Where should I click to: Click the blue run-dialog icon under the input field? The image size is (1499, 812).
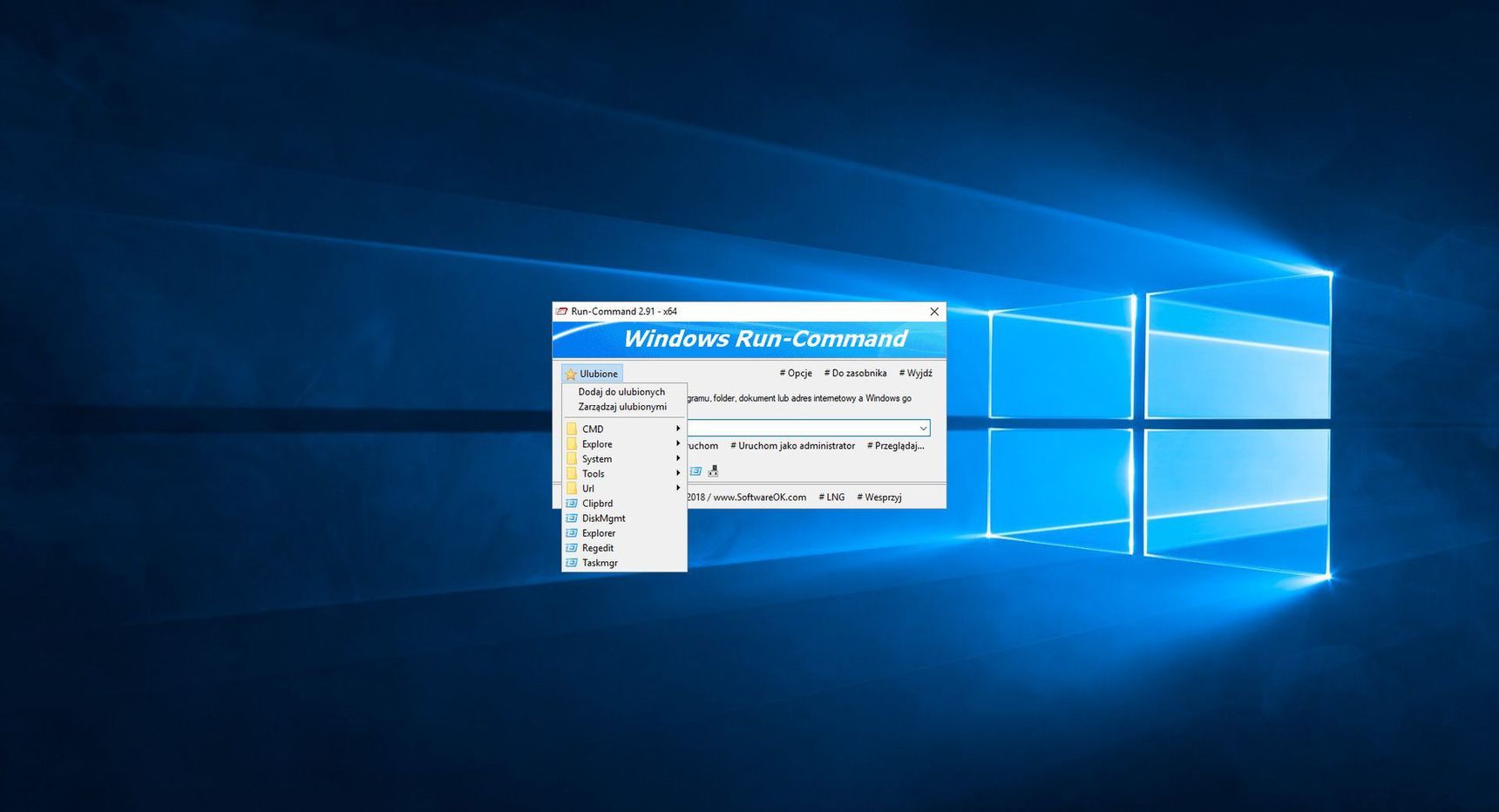(695, 471)
